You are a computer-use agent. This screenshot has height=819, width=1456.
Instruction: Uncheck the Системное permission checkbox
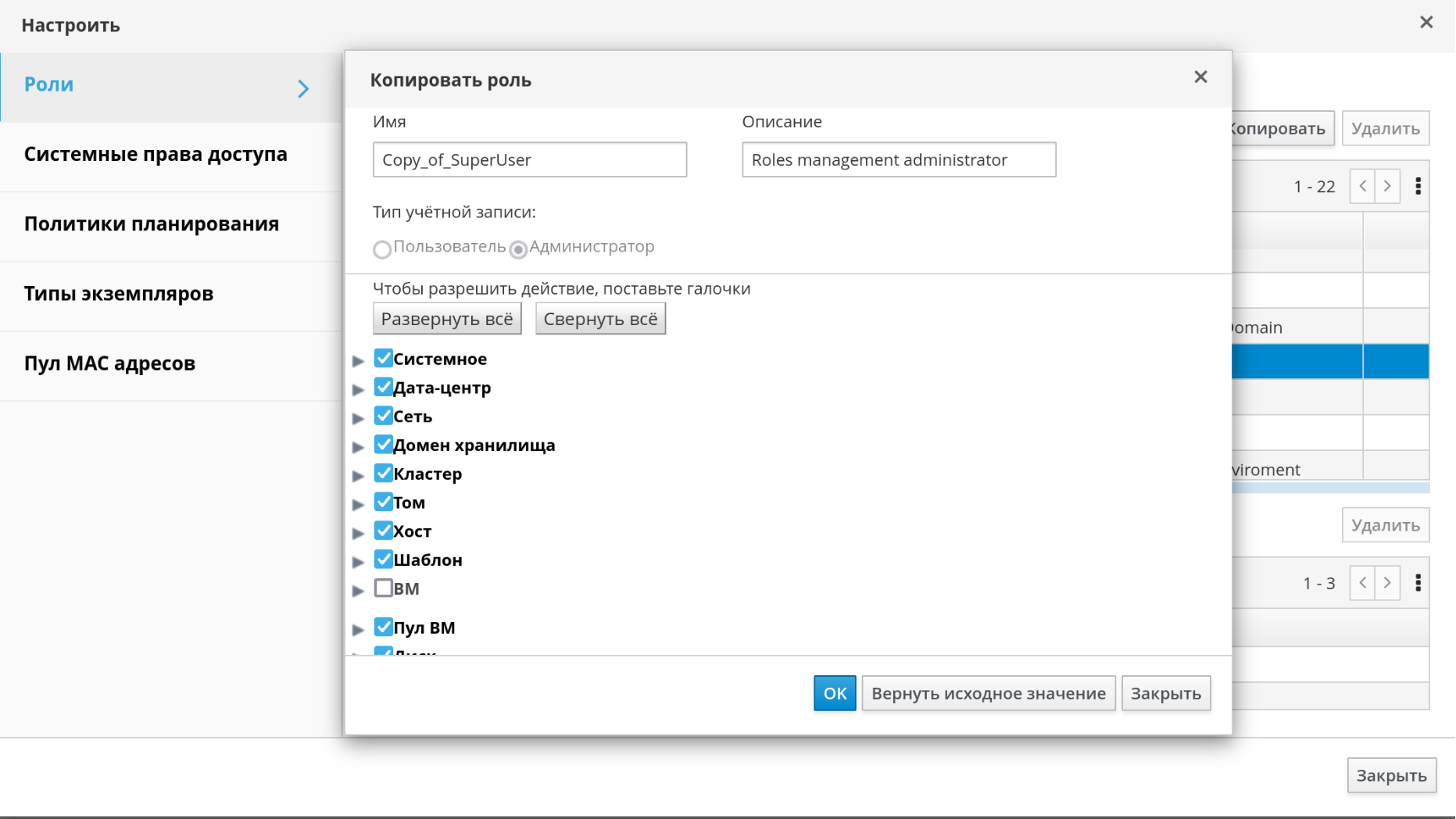pyautogui.click(x=383, y=359)
